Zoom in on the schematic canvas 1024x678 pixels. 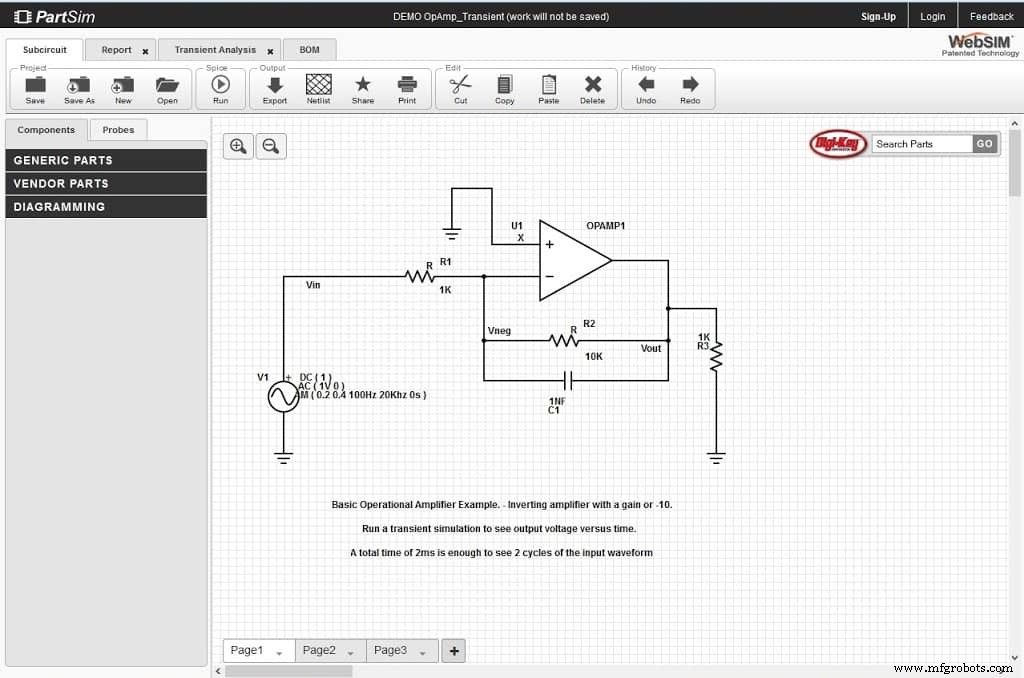(237, 146)
